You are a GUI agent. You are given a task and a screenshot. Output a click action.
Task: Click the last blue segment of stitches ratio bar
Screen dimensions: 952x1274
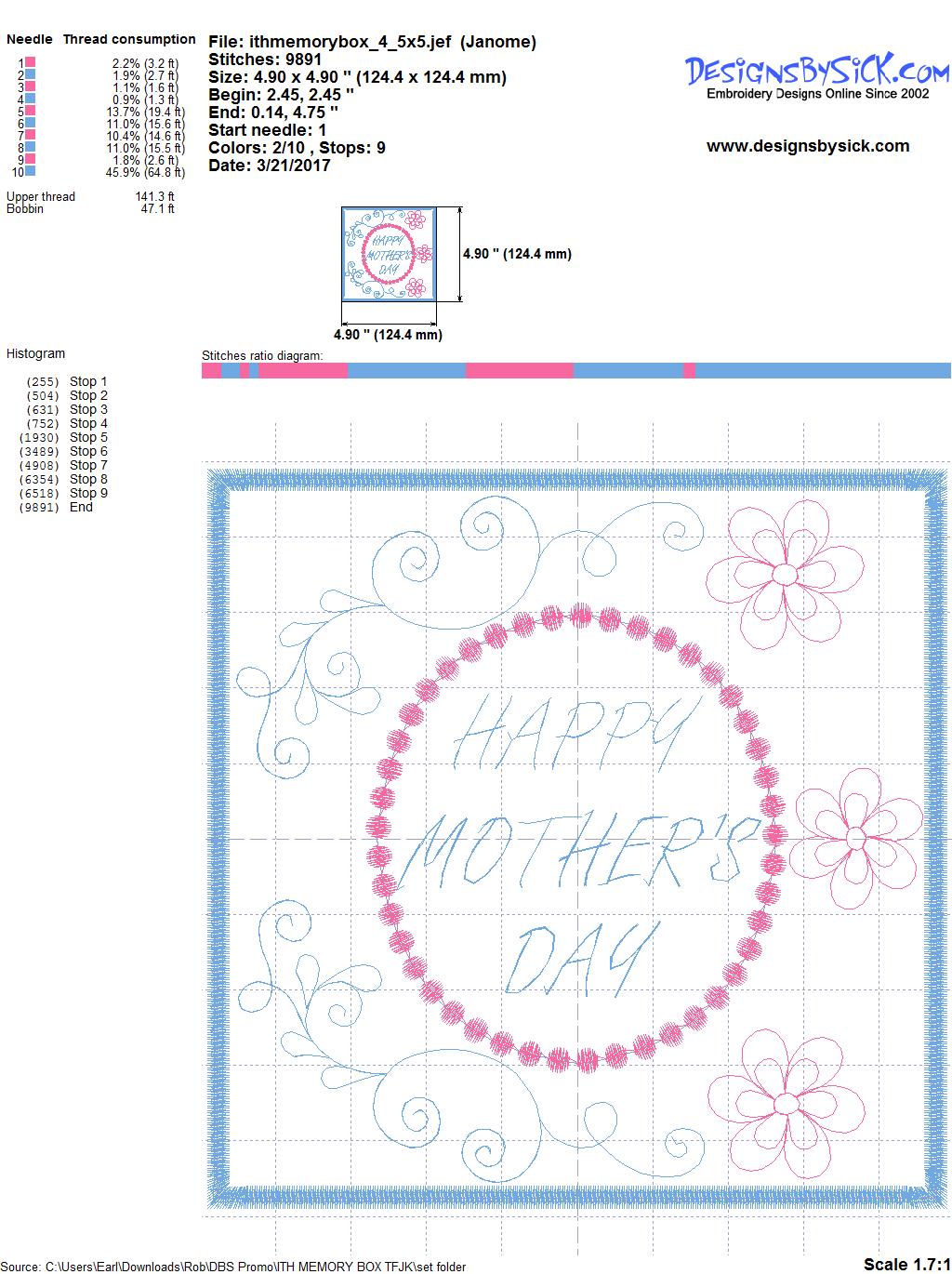[823, 371]
